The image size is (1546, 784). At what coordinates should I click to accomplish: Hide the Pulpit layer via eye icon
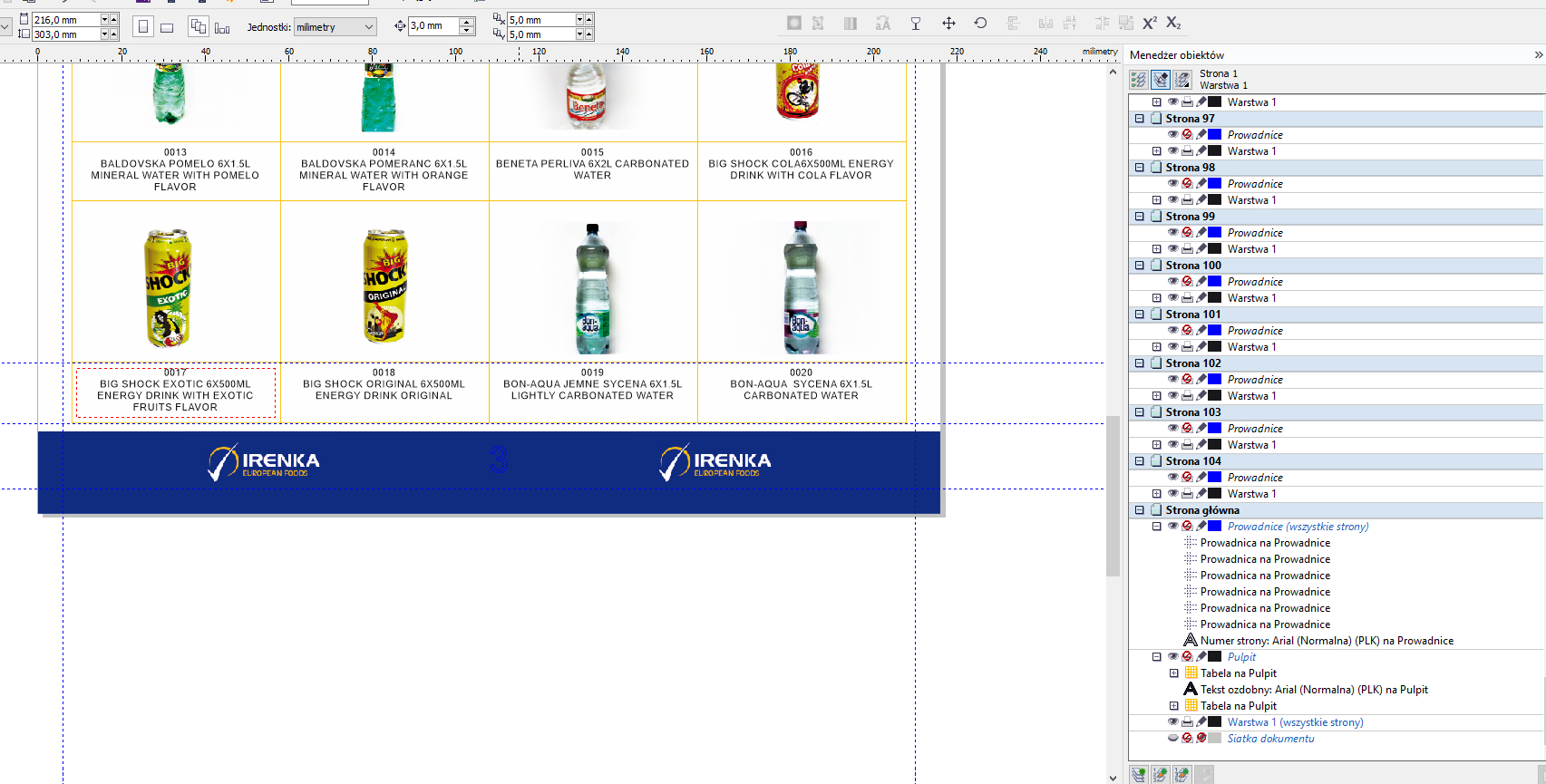[1172, 657]
